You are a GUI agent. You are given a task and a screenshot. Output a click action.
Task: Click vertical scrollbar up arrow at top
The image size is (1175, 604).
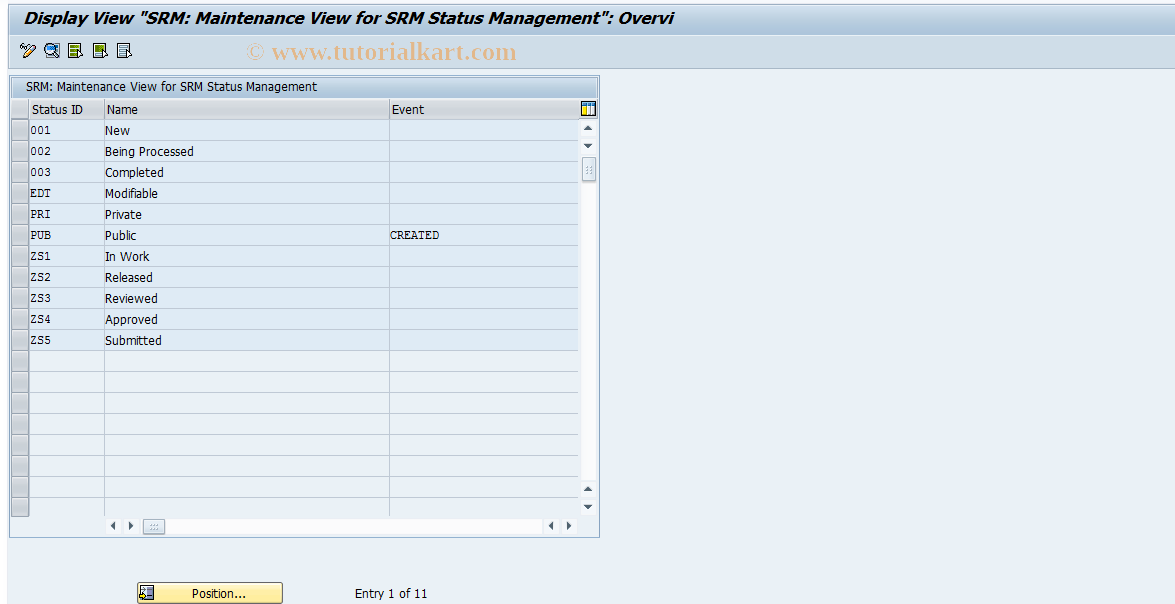pyautogui.click(x=588, y=129)
